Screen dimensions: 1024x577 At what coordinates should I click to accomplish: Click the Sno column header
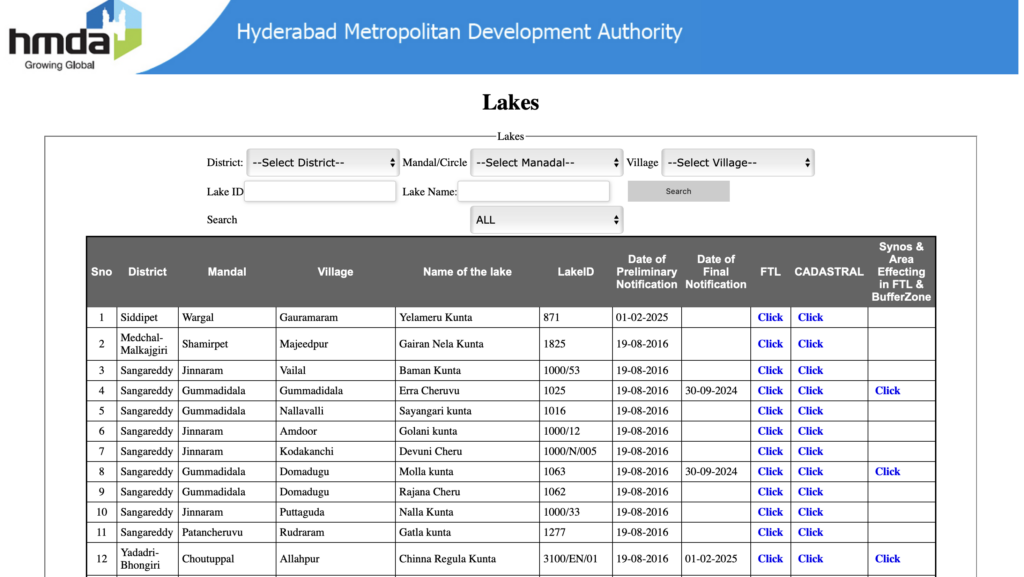coord(101,272)
